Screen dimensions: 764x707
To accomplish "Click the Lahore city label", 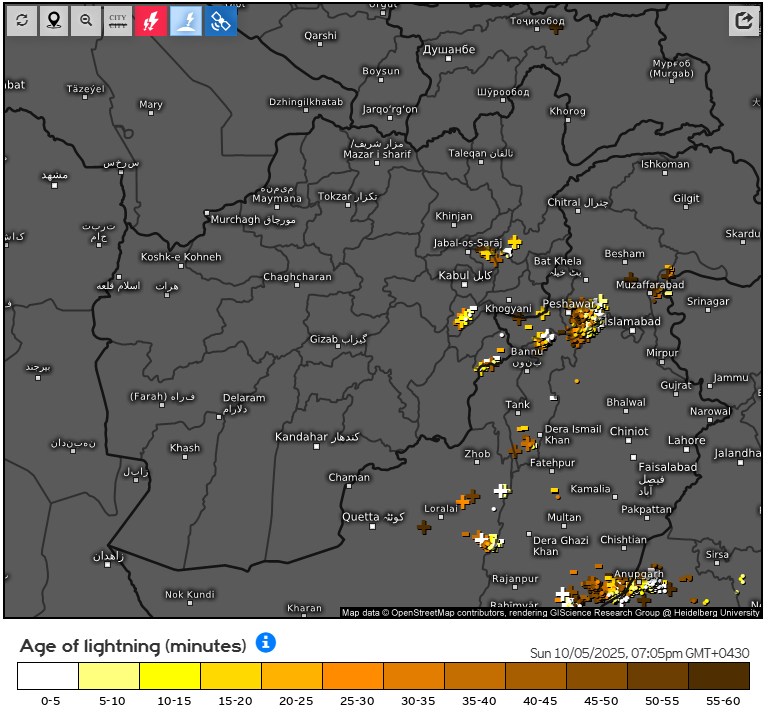I will (687, 440).
